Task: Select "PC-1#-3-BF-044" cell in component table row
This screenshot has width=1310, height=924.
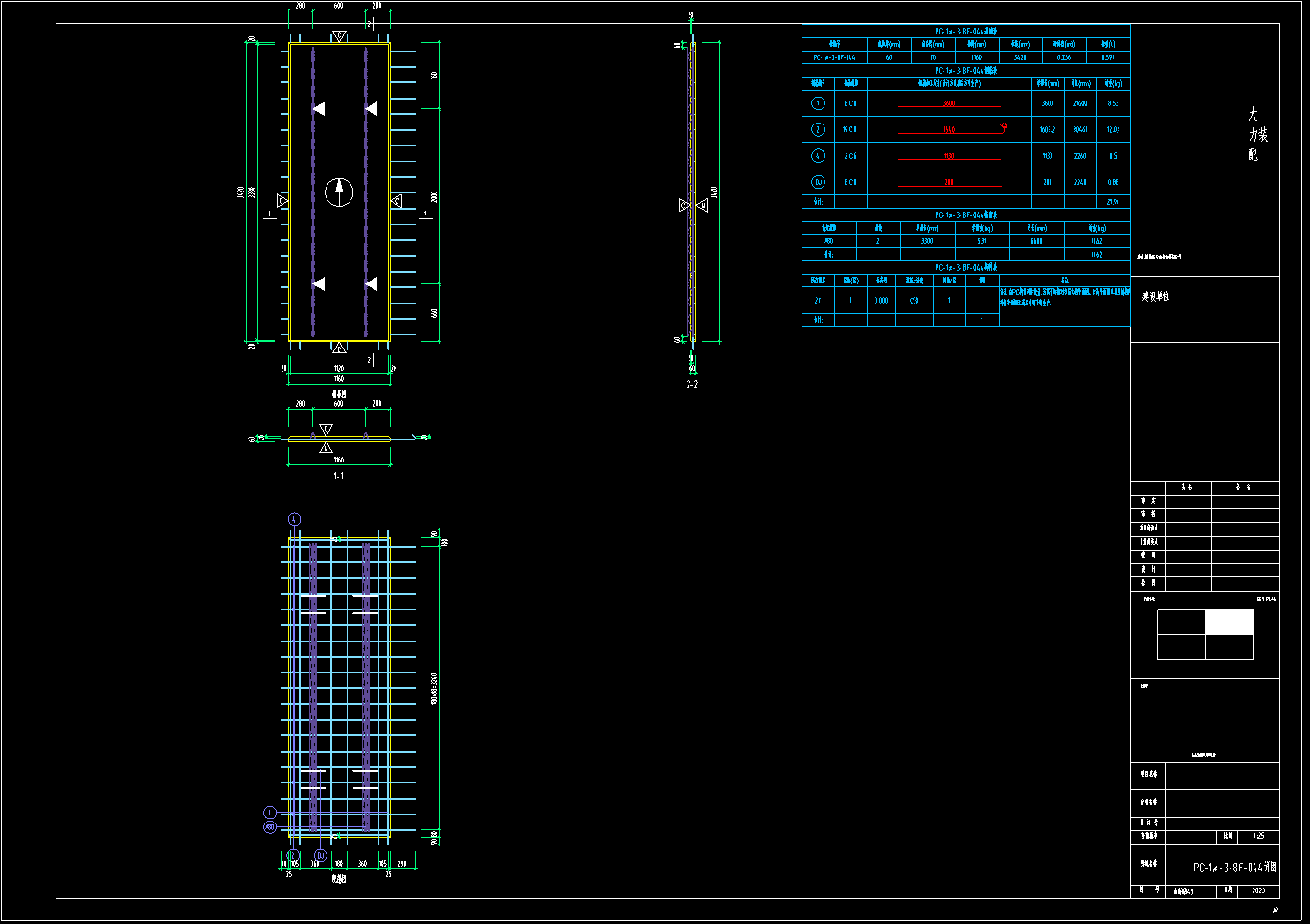Action: tap(834, 57)
